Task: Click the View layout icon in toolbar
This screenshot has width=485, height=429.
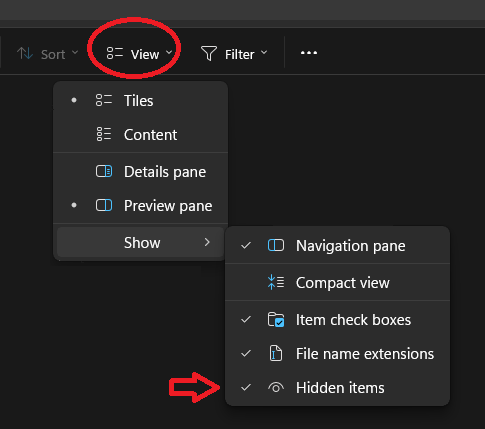Action: (115, 53)
